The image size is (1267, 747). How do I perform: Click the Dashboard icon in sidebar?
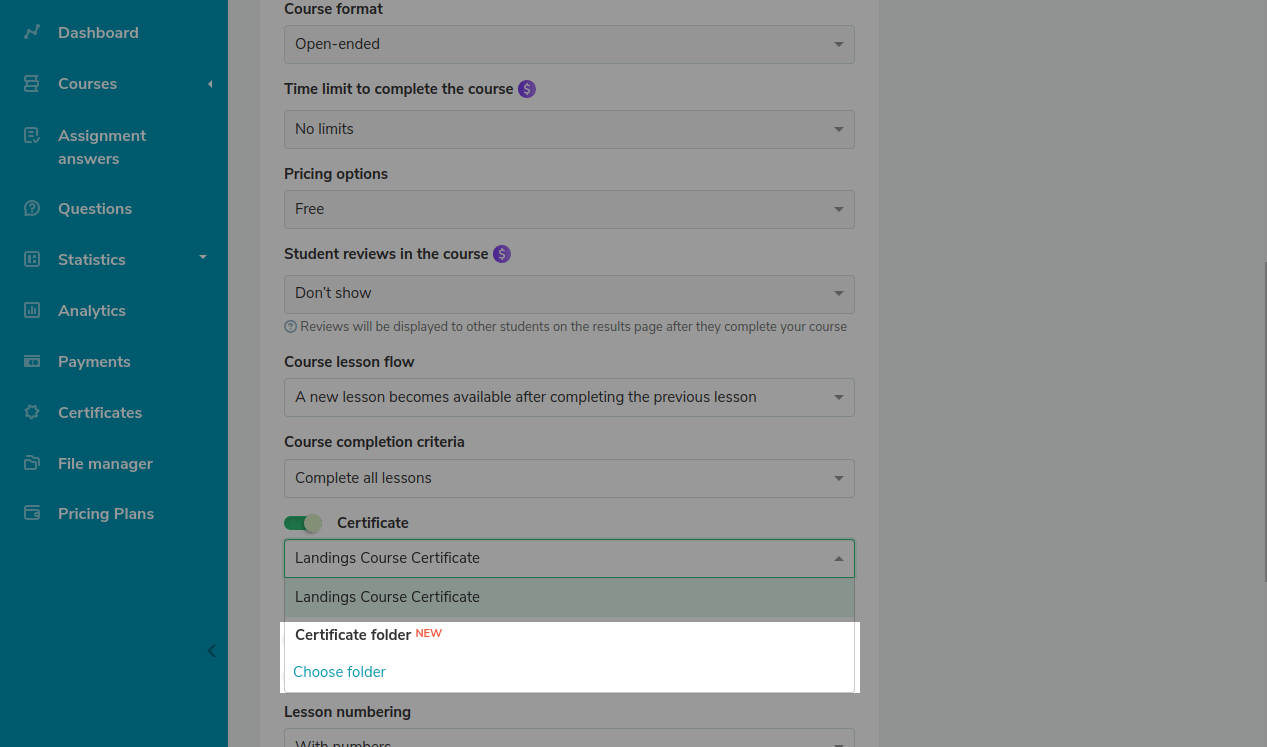[x=32, y=32]
